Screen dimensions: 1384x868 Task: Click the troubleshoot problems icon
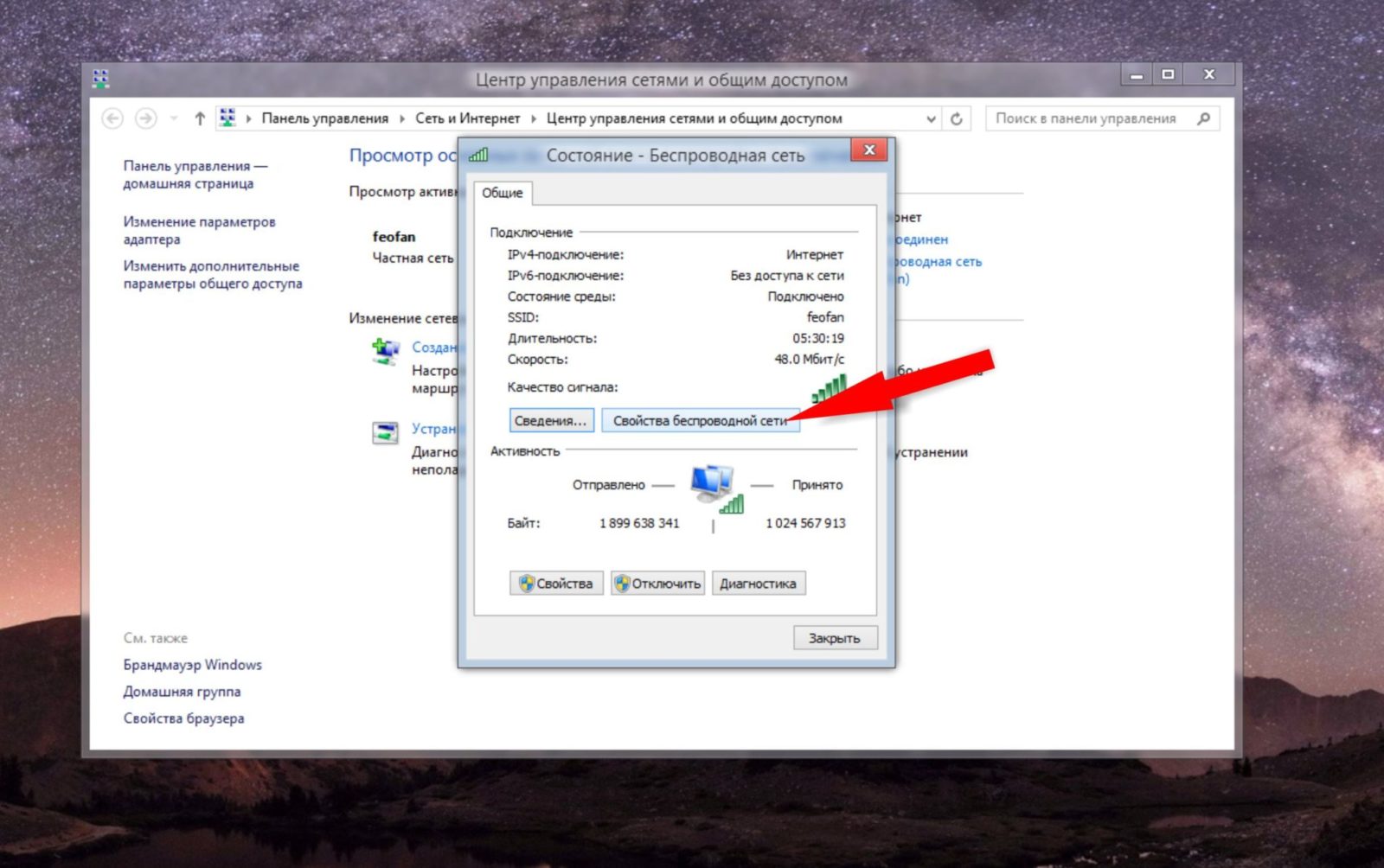point(385,432)
